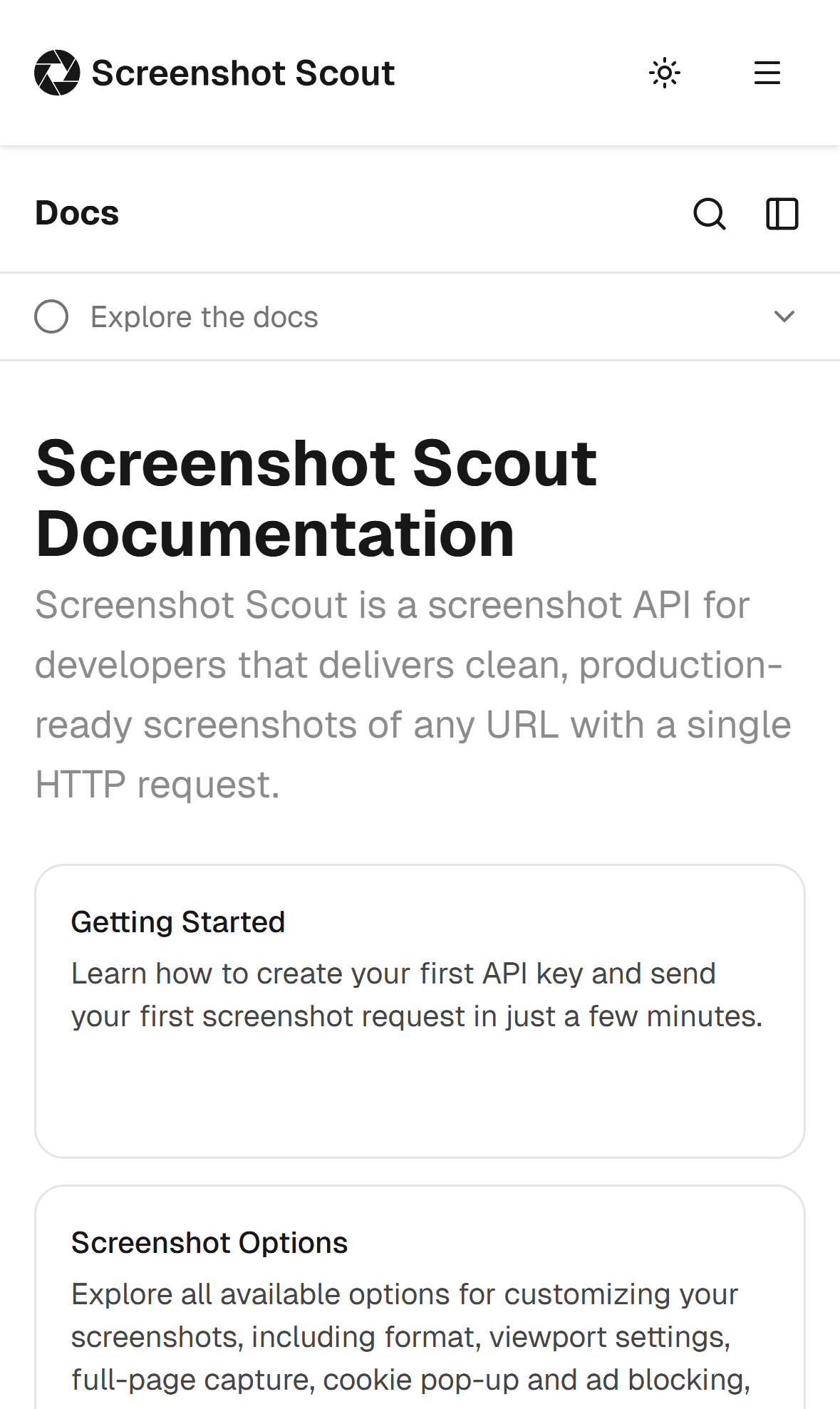840x1409 pixels.
Task: Click the Screenshot Scout aperture logo icon
Action: click(57, 73)
